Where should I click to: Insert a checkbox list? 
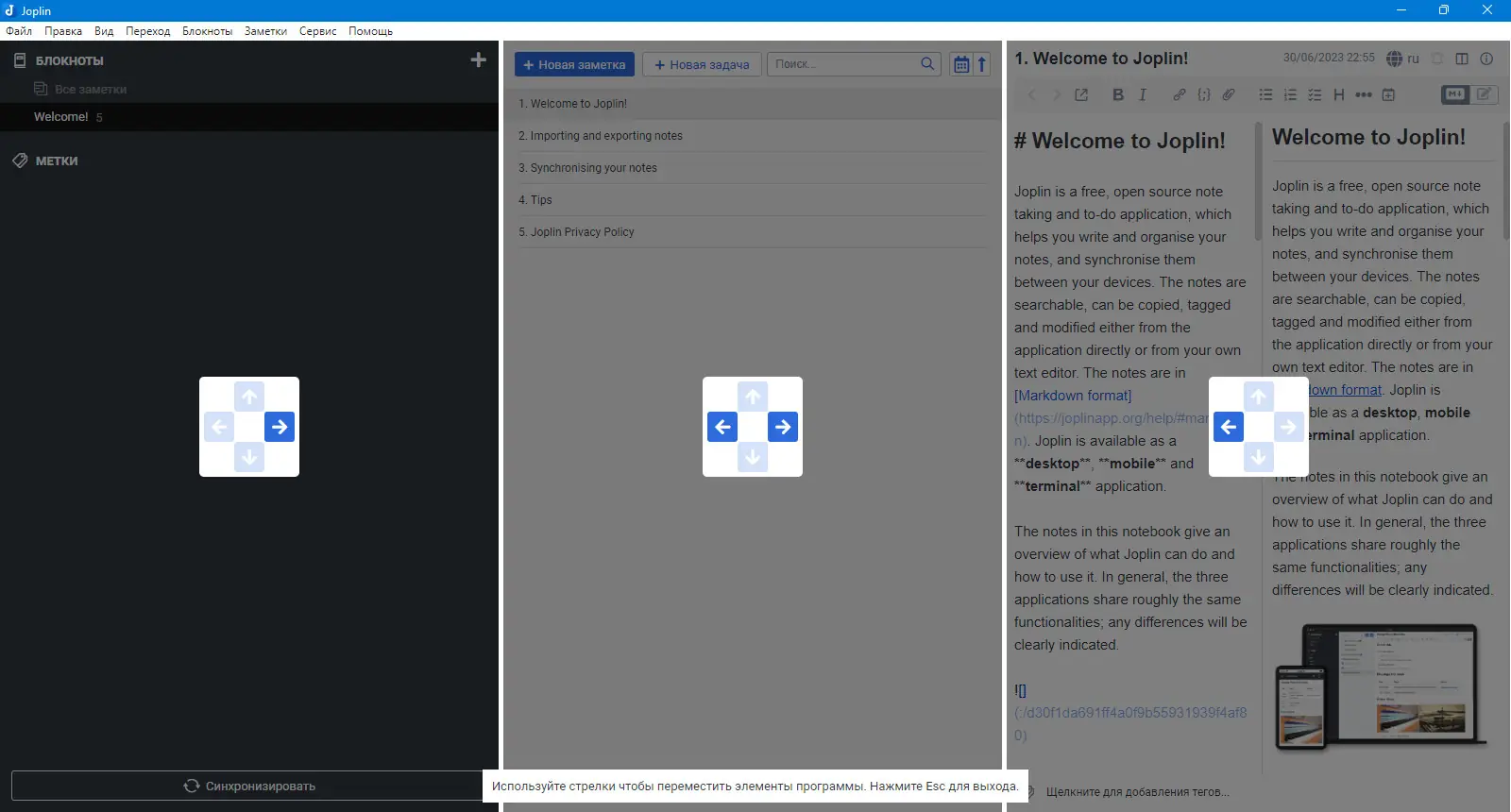coord(1315,94)
